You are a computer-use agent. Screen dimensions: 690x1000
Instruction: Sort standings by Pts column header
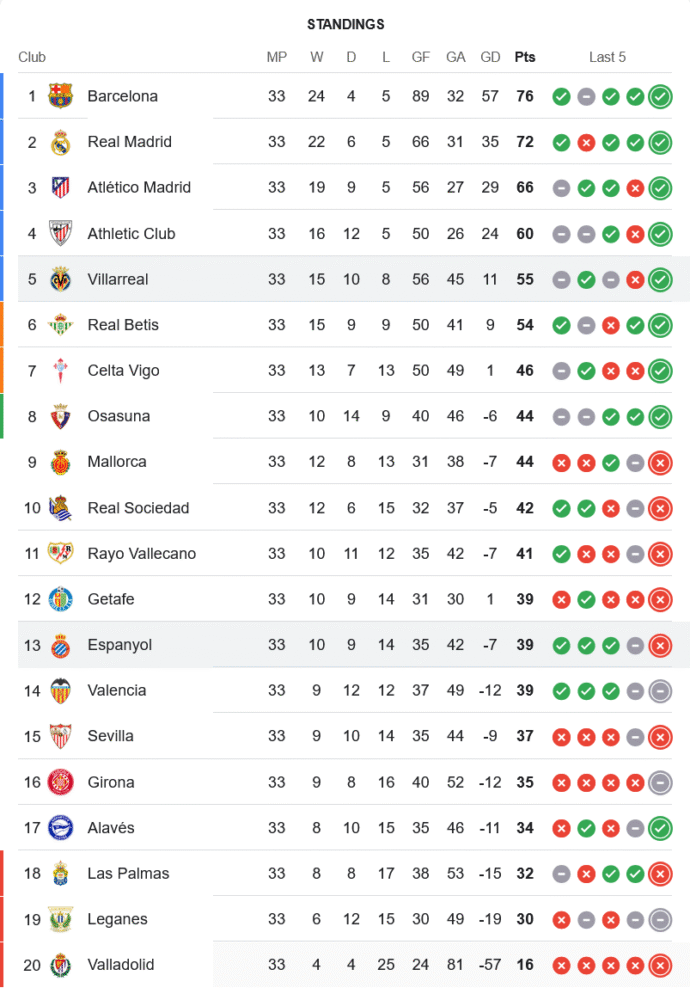pos(525,57)
